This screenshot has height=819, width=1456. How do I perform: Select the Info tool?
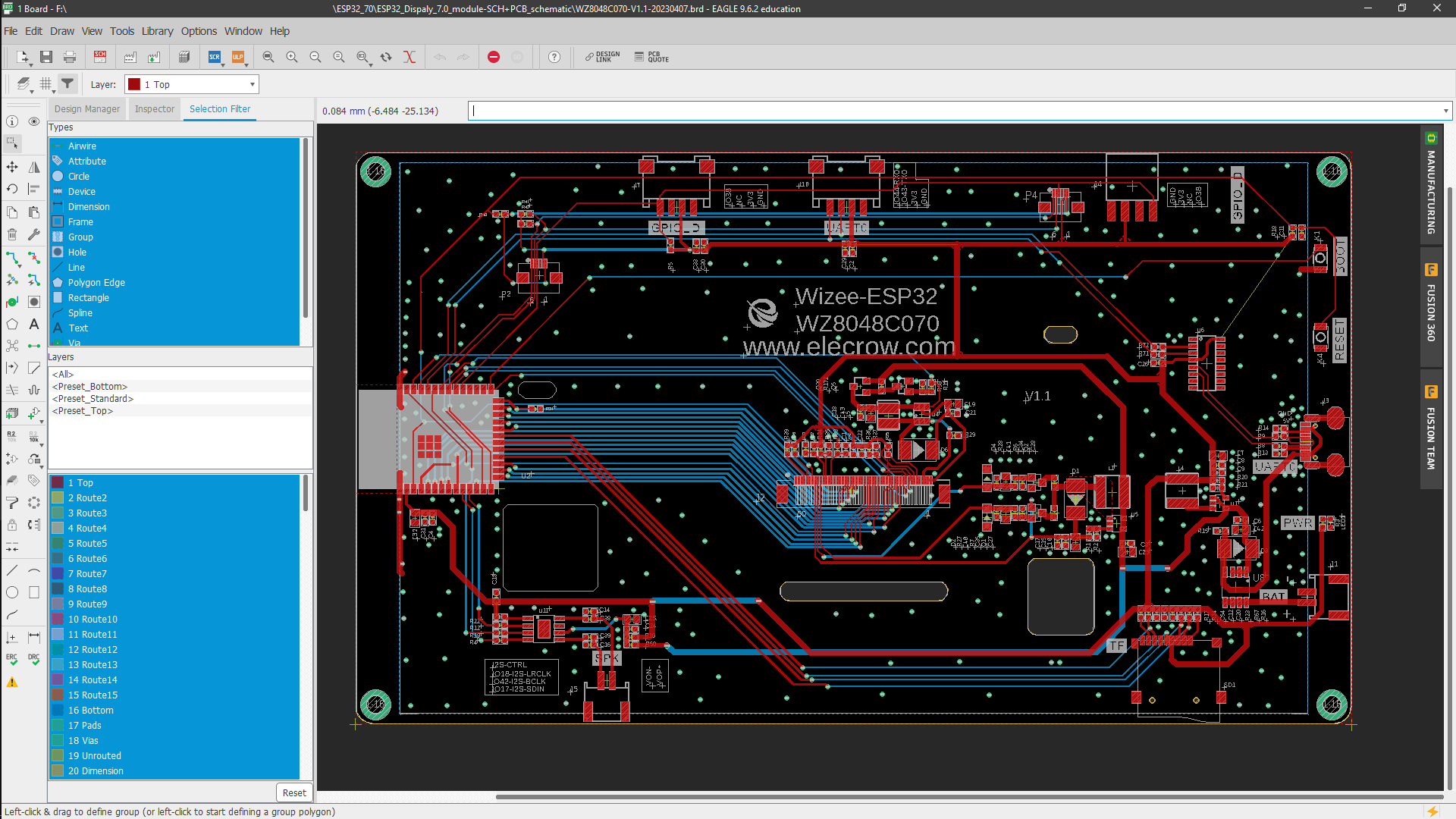click(x=12, y=121)
